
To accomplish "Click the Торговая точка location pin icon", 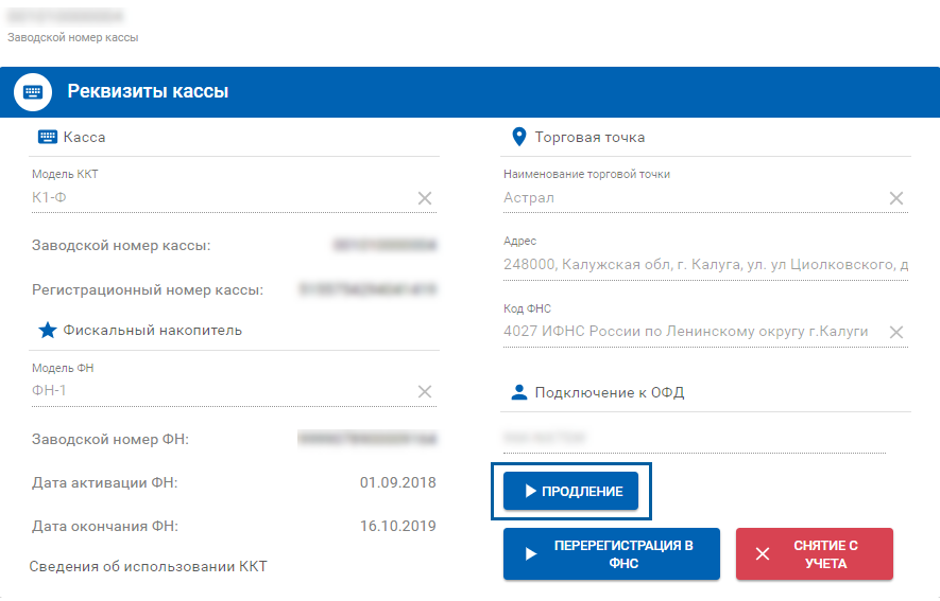I will [x=519, y=137].
